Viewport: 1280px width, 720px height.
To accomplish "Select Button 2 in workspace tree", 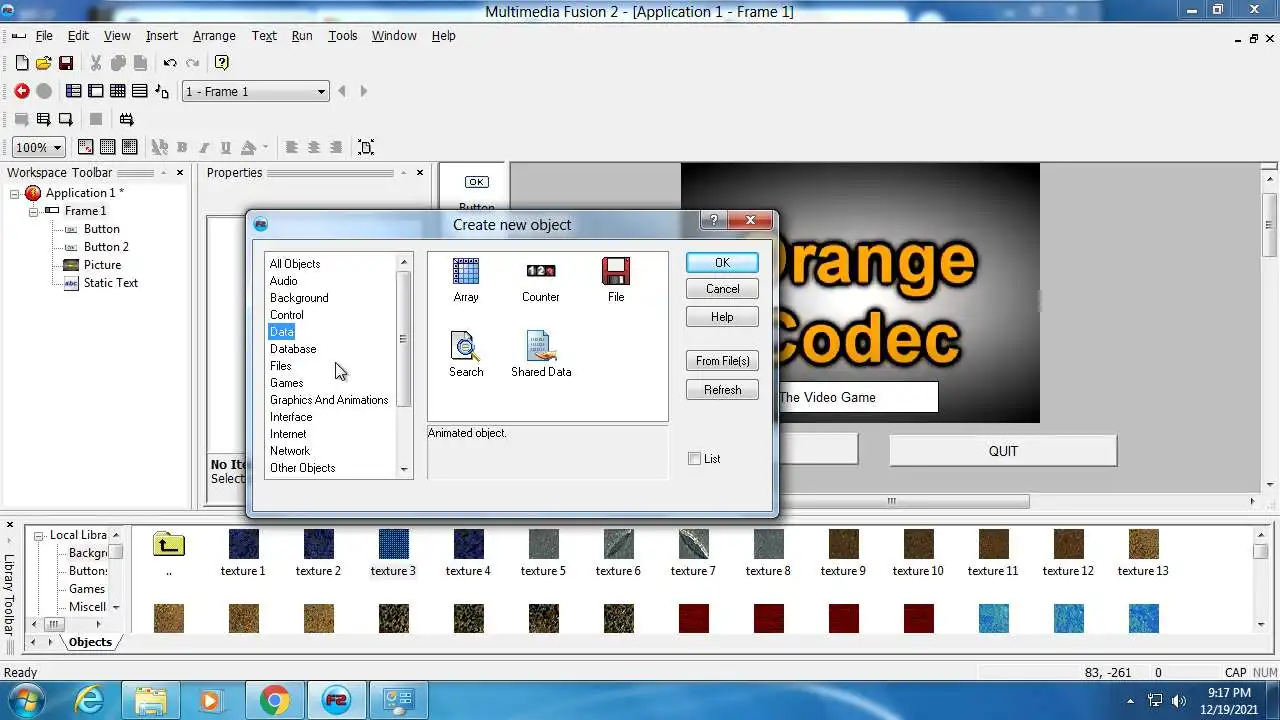I will pos(106,247).
